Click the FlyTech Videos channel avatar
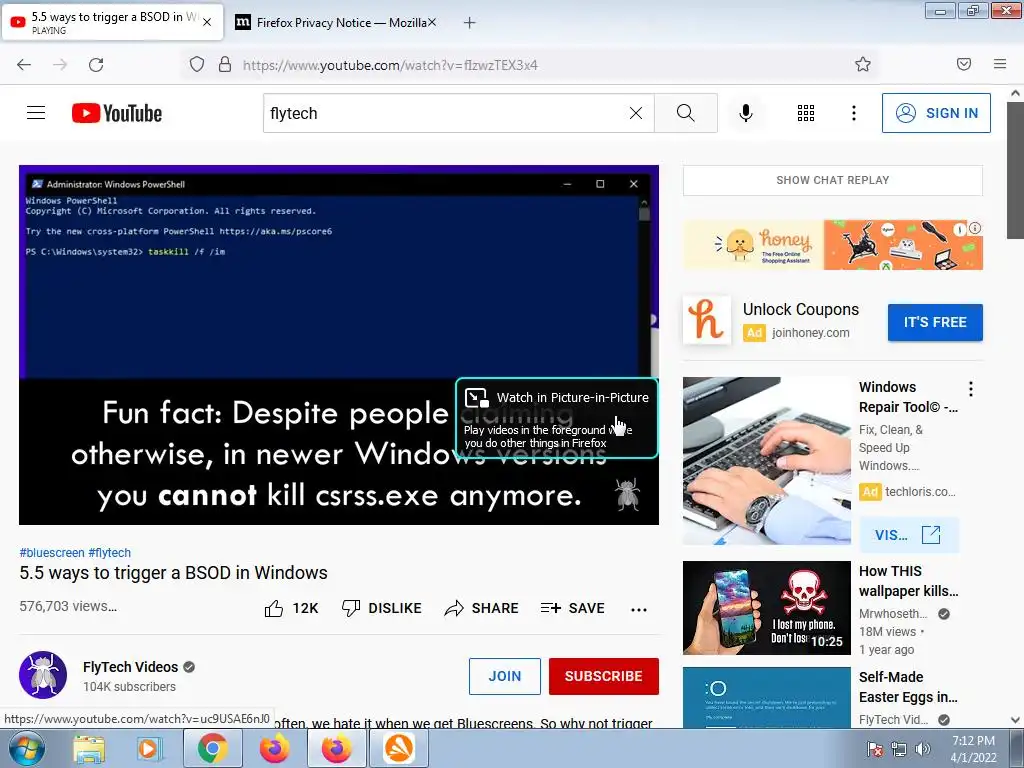 [x=43, y=675]
